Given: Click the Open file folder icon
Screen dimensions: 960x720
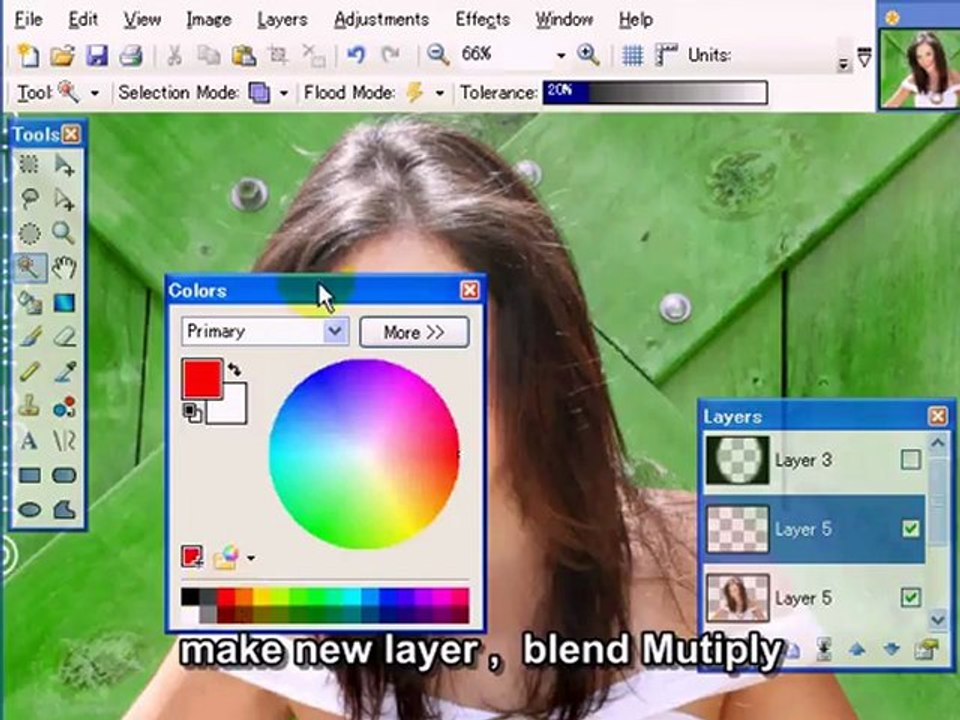Looking at the screenshot, I should click(62, 56).
